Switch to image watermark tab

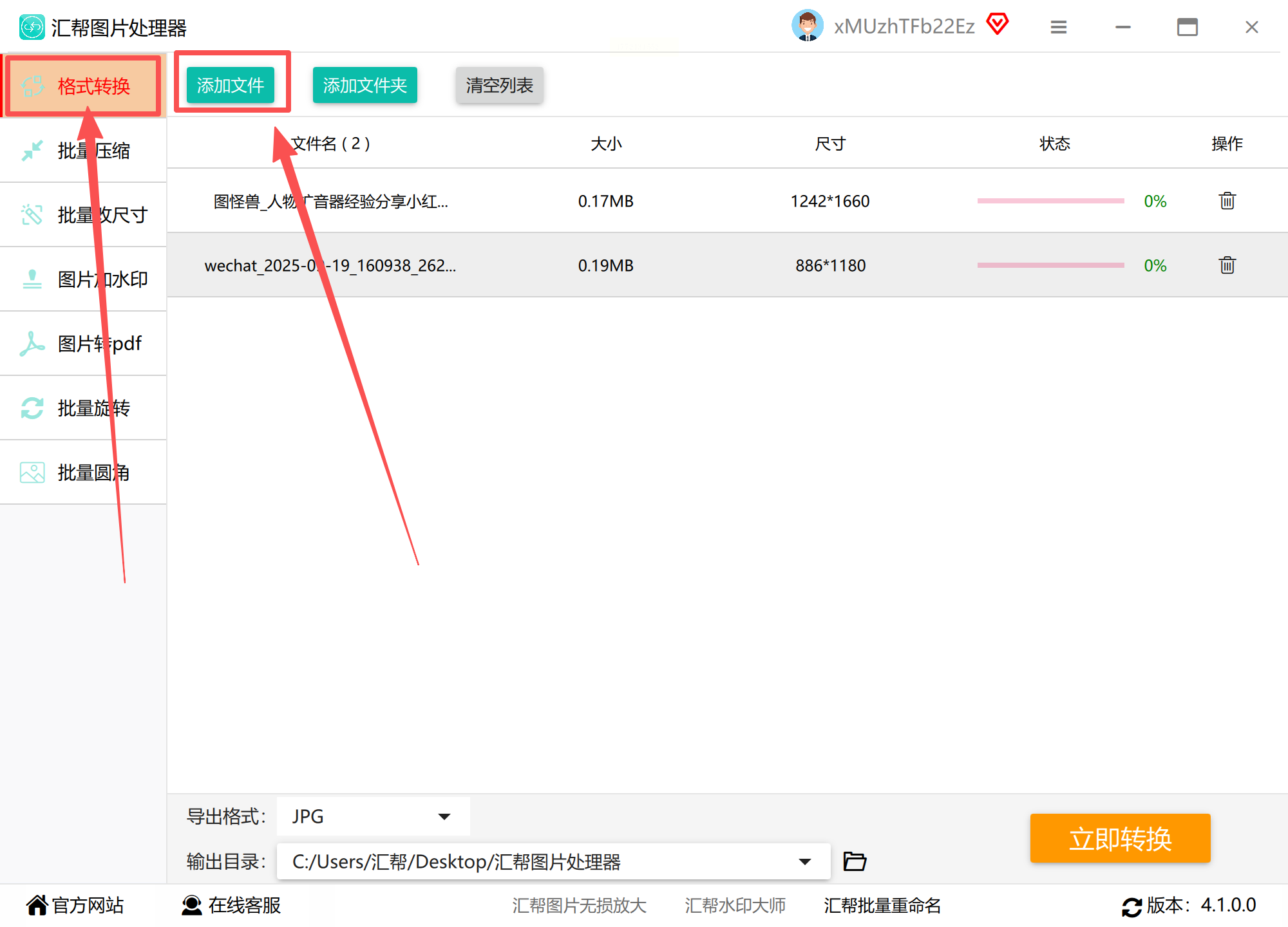point(84,279)
